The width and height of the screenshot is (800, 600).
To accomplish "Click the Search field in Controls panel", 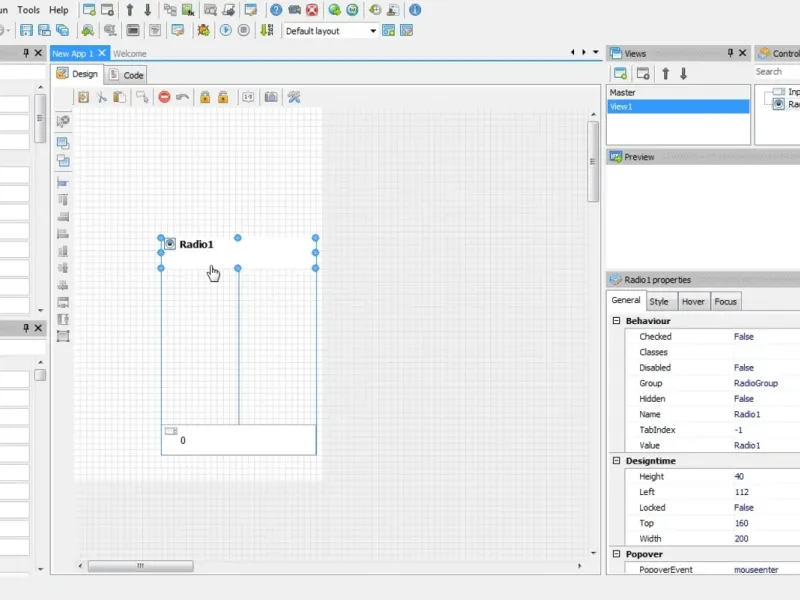I will click(x=776, y=72).
